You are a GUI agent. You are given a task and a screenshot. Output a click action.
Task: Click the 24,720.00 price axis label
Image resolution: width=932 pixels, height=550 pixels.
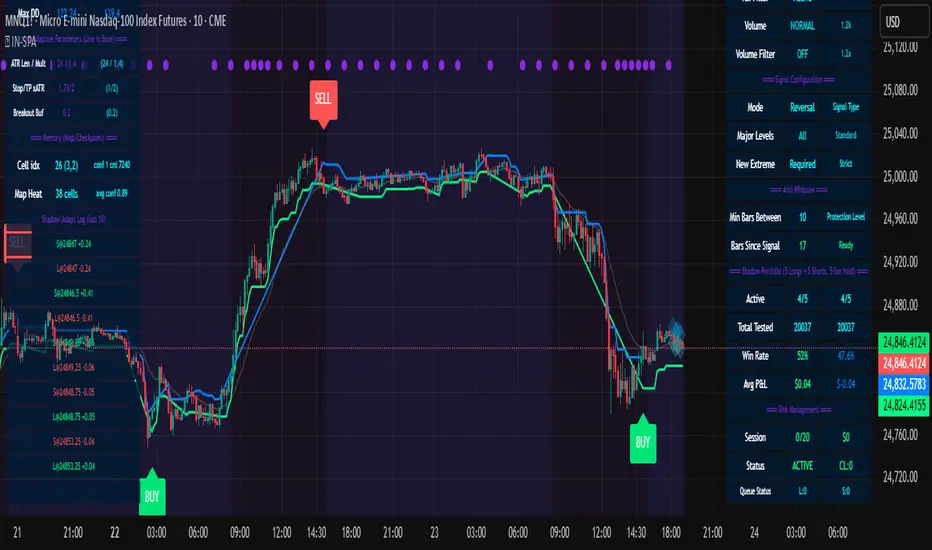(x=900, y=477)
